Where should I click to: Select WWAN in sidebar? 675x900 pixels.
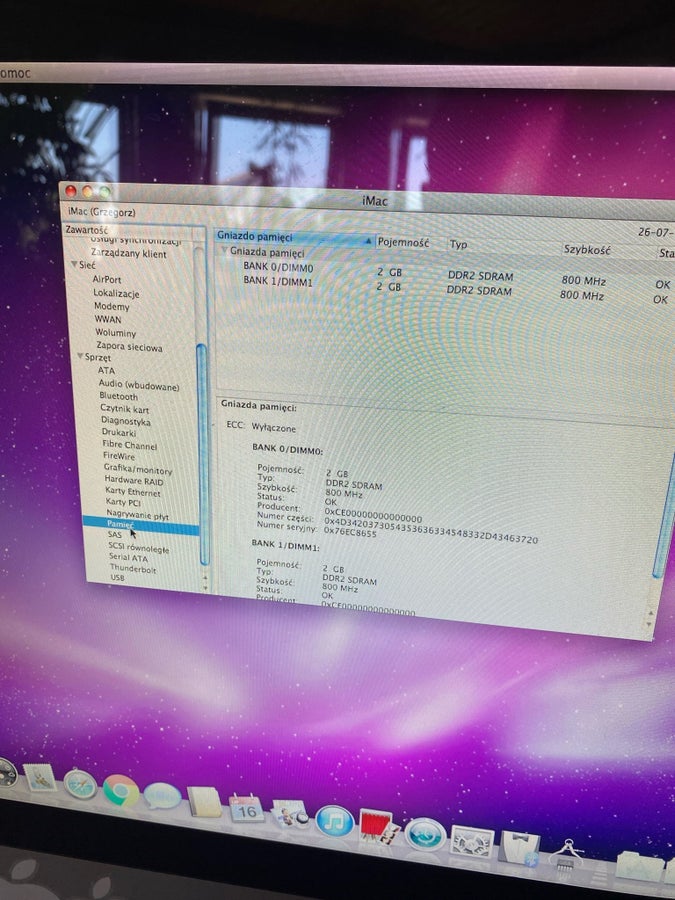(x=108, y=319)
